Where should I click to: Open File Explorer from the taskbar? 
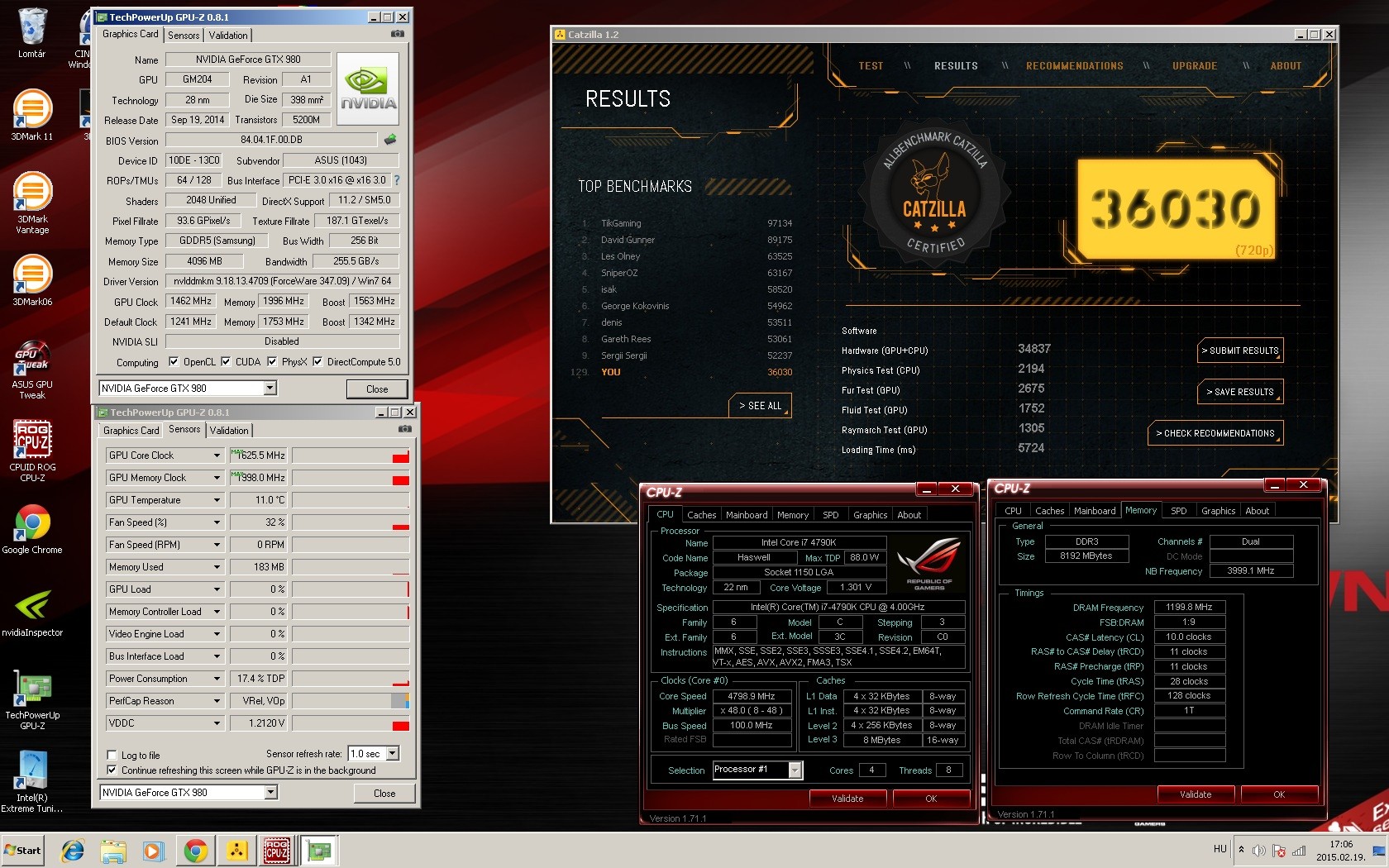click(113, 850)
